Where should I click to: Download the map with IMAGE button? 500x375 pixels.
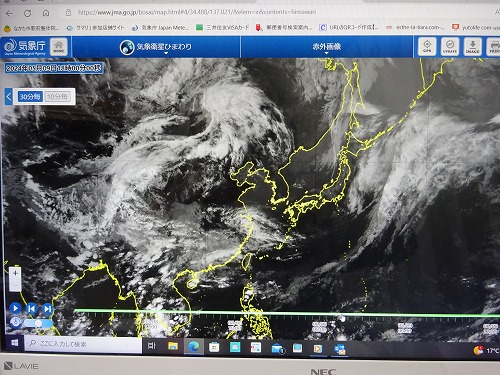click(x=472, y=47)
